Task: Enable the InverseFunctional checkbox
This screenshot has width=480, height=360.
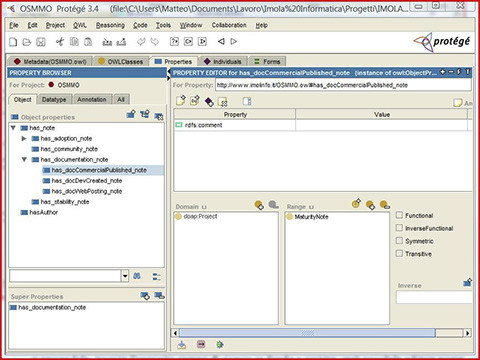Action: coord(399,228)
